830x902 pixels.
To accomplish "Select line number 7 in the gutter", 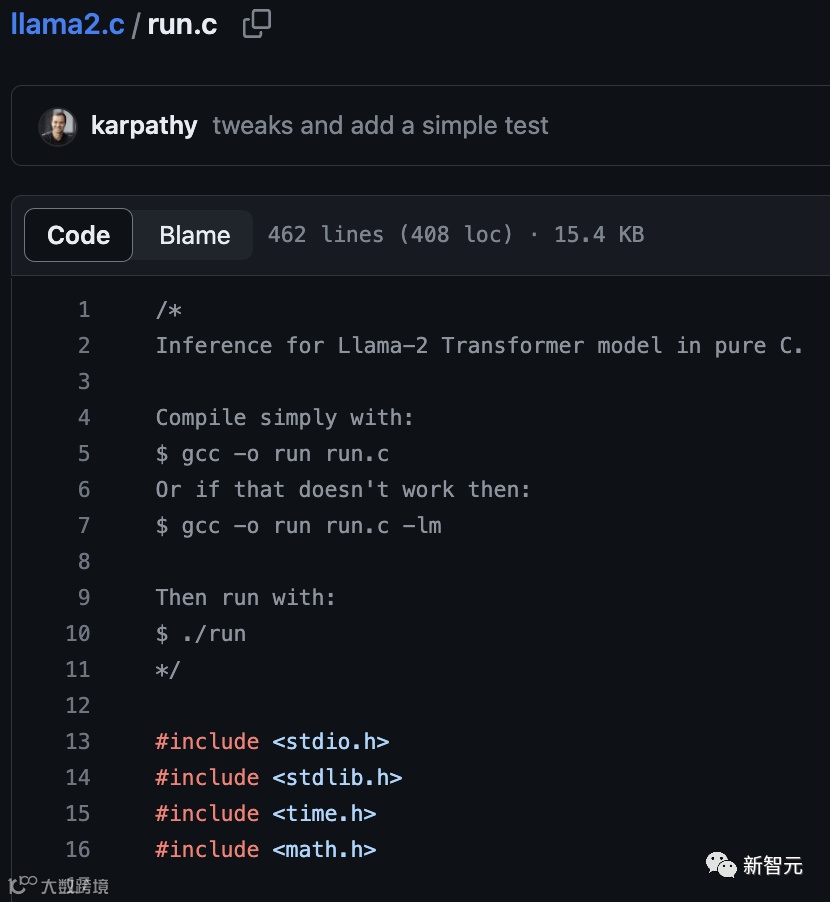I will coord(84,526).
